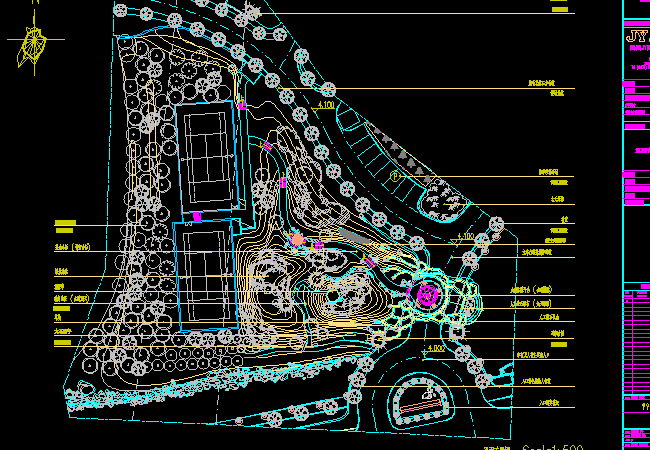Viewport: 650px width, 450px height.
Task: Click the 4.100 elevation label at top
Action: (x=325, y=104)
